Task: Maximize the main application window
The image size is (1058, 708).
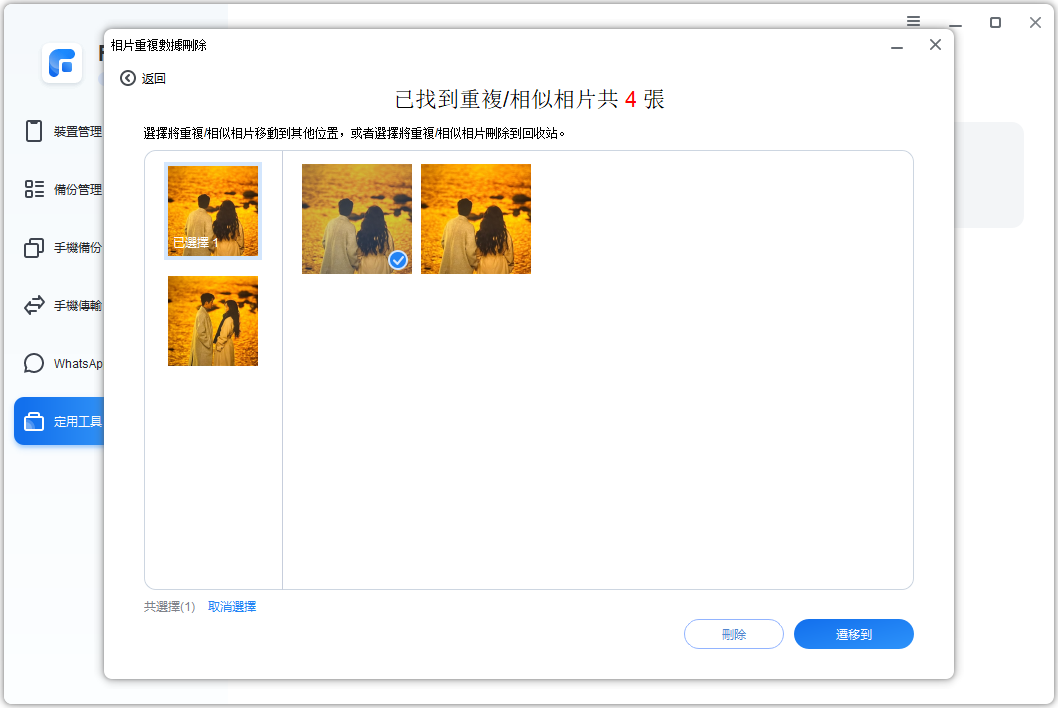Action: (x=995, y=22)
